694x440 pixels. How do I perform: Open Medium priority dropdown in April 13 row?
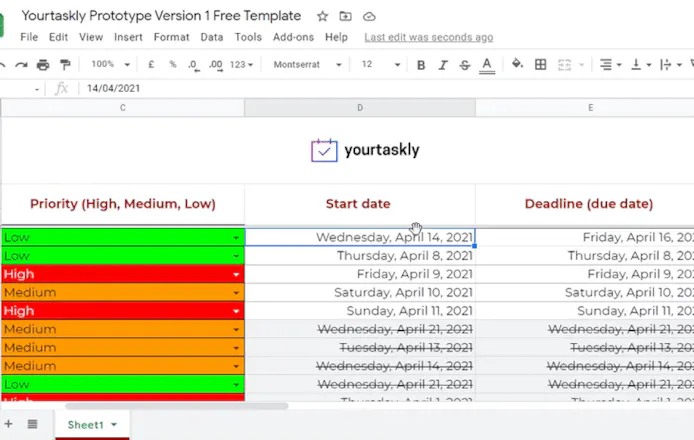236,348
